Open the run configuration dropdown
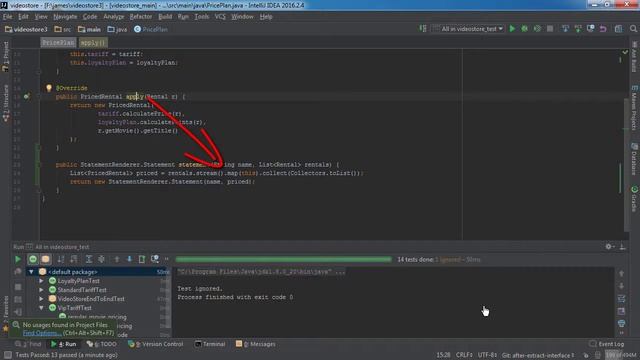 468,29
